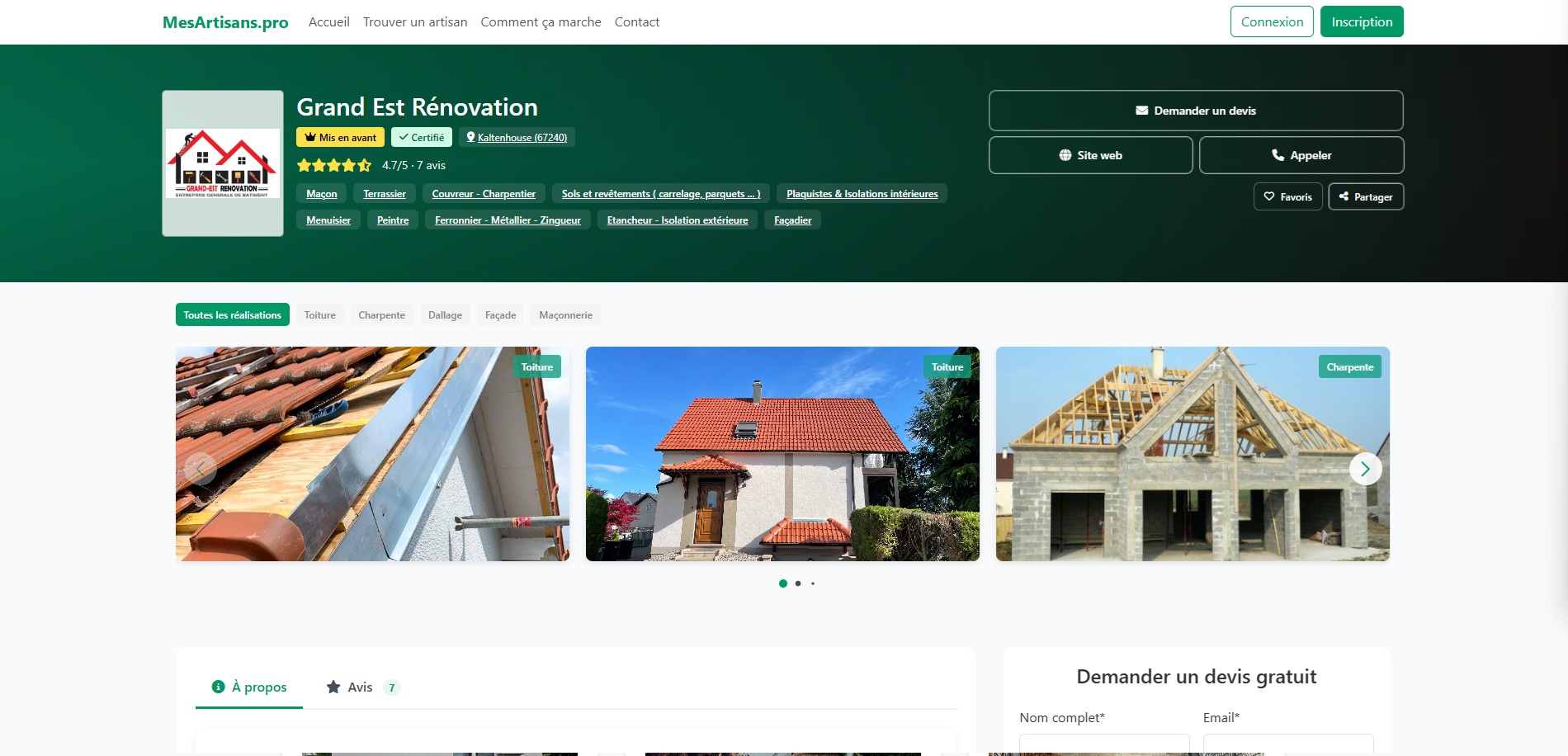The height and width of the screenshot is (756, 1568).
Task: Click the carousel previous arrow
Action: [x=201, y=469]
